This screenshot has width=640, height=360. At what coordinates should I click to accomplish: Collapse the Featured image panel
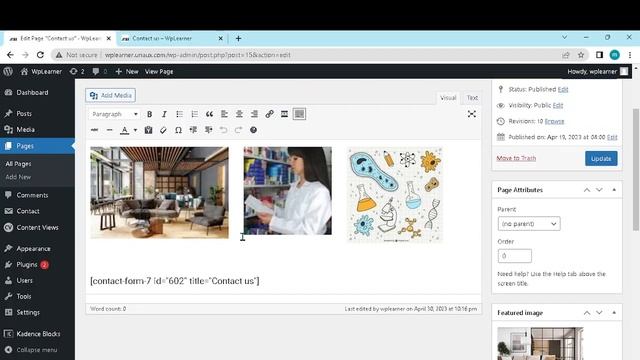(614, 313)
